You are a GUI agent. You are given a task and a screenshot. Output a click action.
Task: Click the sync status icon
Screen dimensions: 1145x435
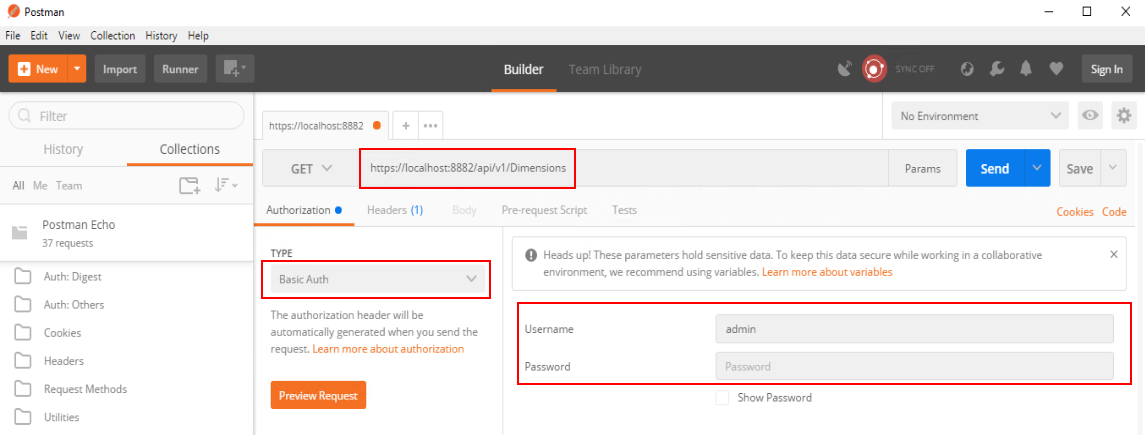tap(875, 69)
